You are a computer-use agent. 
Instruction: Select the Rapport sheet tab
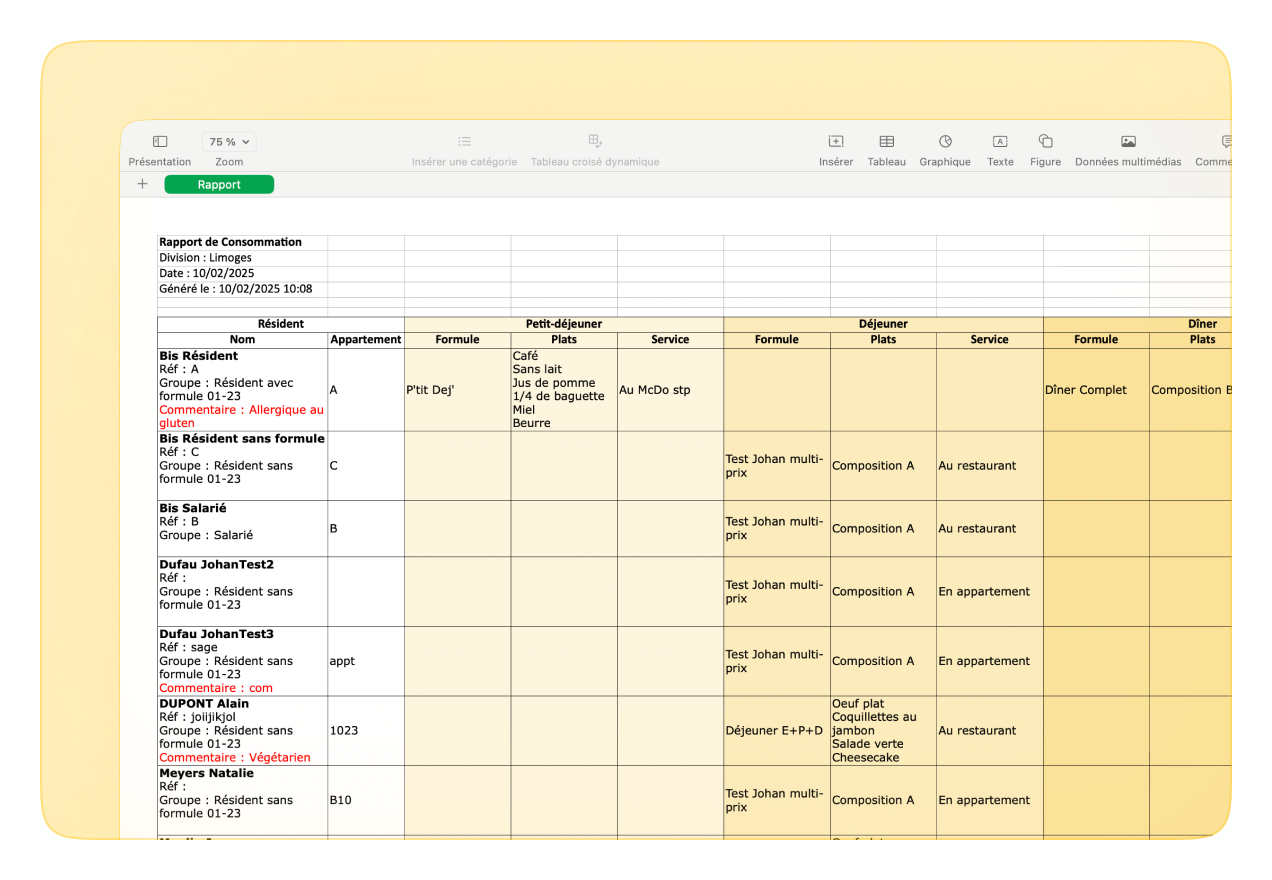[x=219, y=185]
